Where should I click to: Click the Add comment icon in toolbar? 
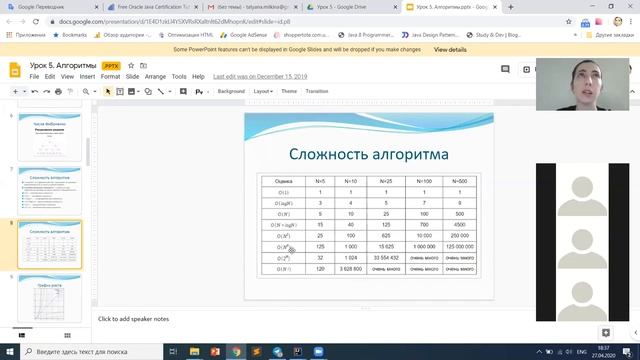(183, 91)
